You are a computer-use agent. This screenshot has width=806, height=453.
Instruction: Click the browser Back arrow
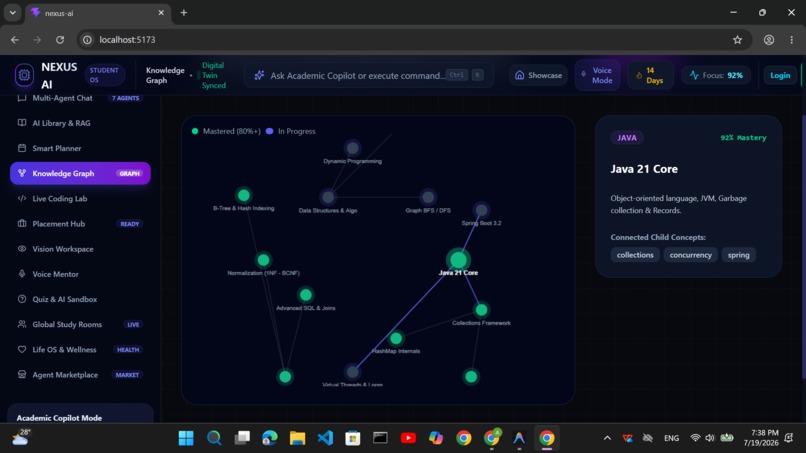tap(15, 40)
